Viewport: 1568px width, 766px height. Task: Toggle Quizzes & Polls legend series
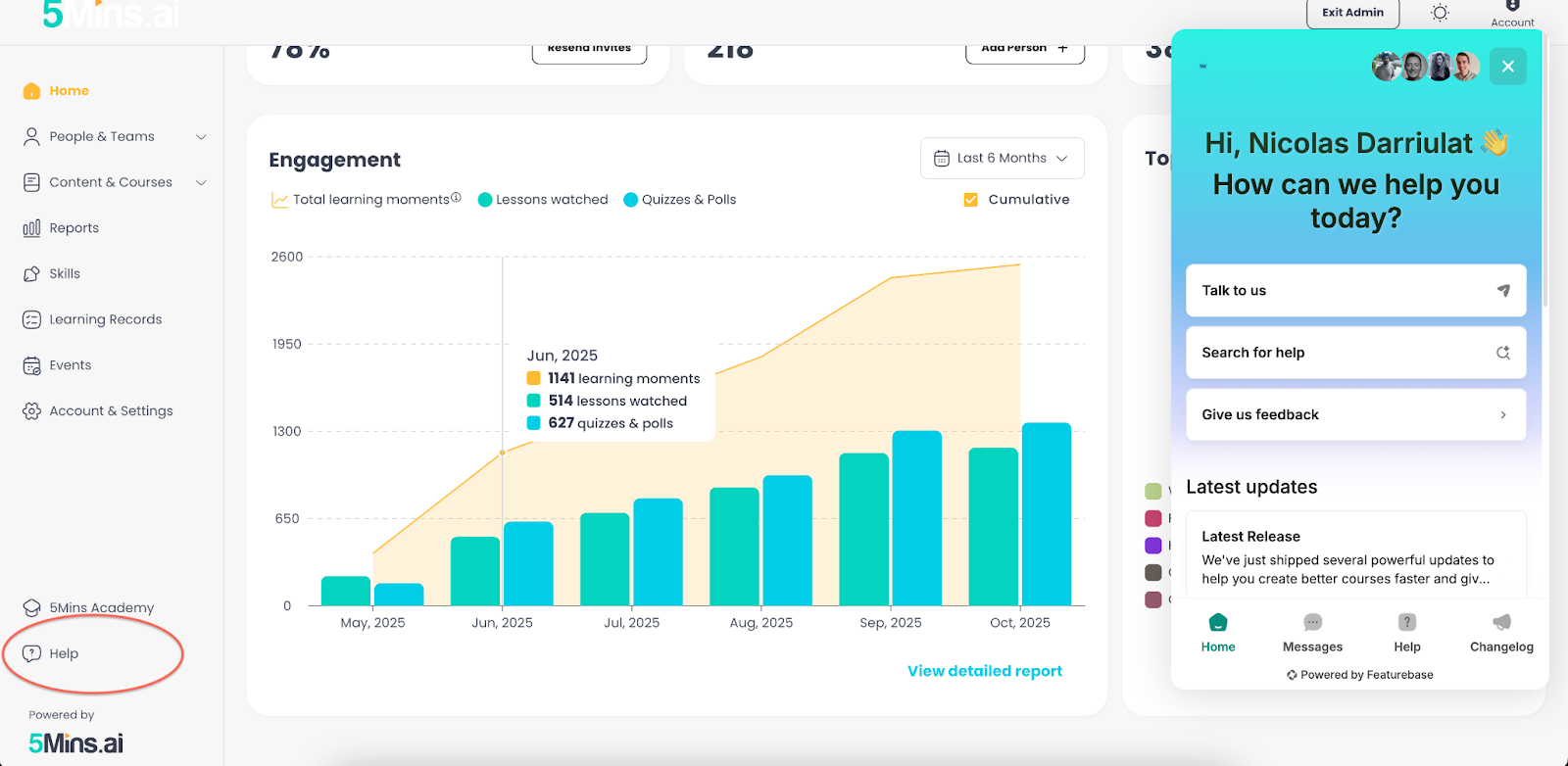(679, 200)
